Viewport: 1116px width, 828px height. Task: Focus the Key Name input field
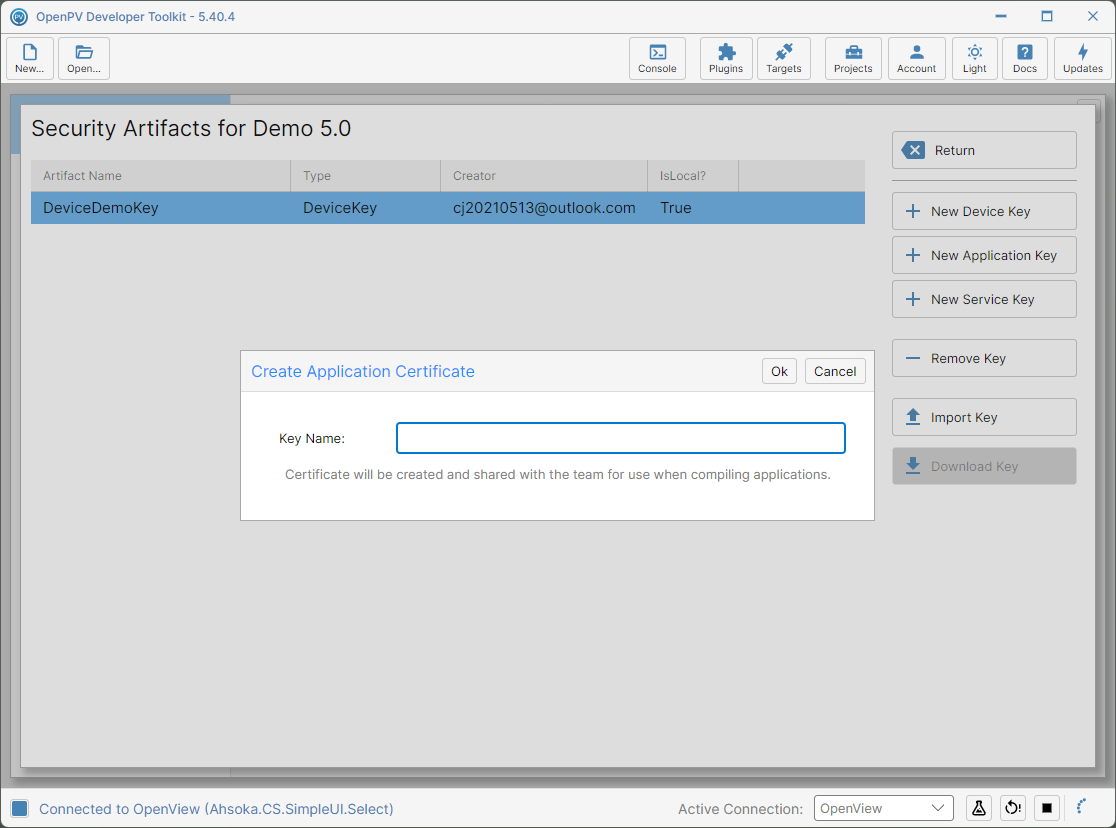coord(621,438)
